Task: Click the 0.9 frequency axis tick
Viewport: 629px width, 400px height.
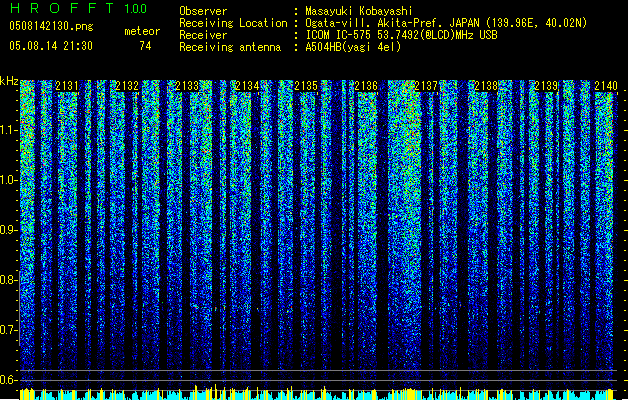Action: click(x=8, y=230)
